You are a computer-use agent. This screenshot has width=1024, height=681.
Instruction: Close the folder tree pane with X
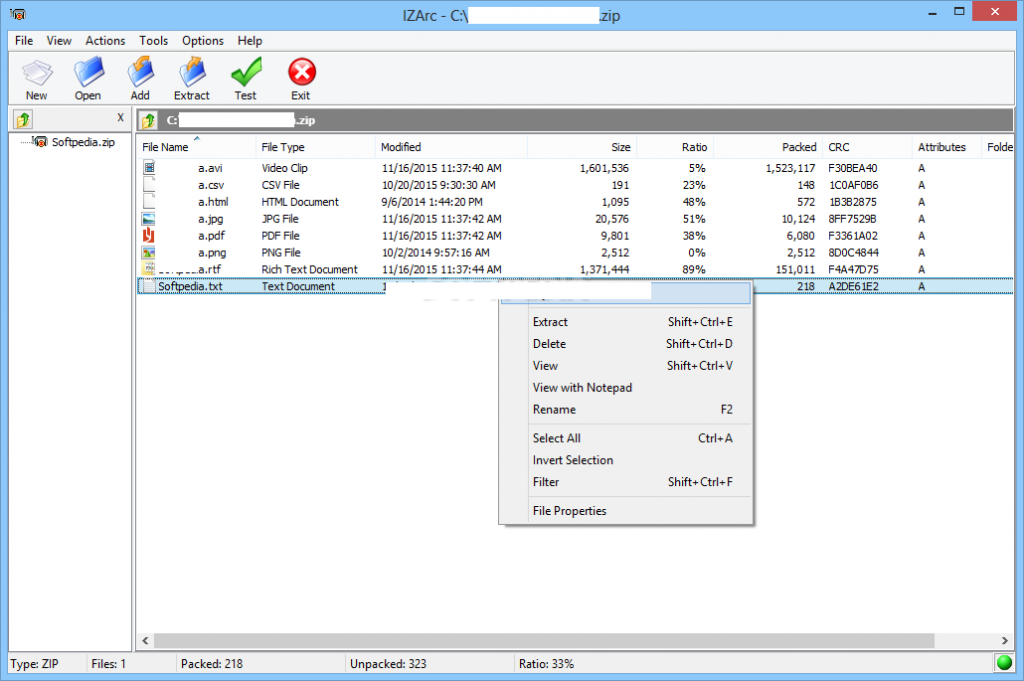(x=120, y=118)
